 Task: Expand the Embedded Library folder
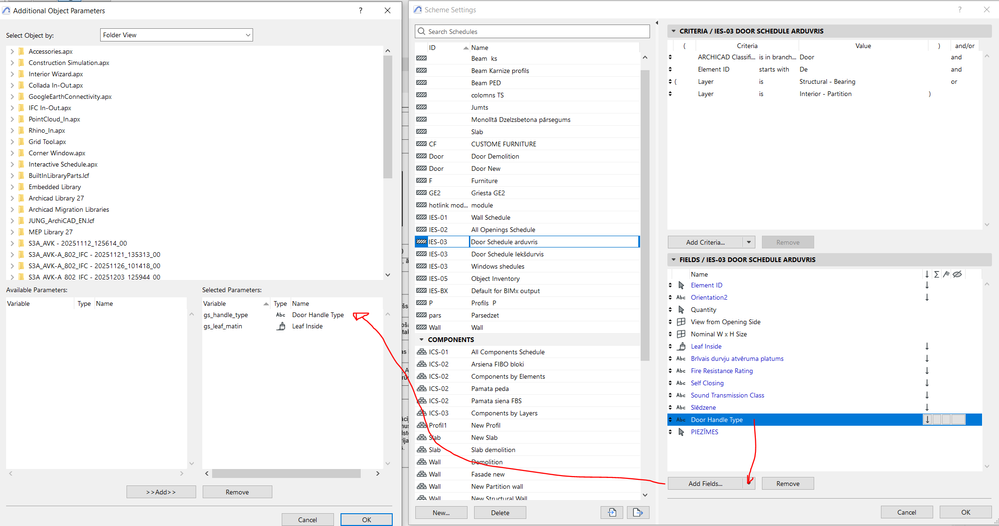(12, 187)
